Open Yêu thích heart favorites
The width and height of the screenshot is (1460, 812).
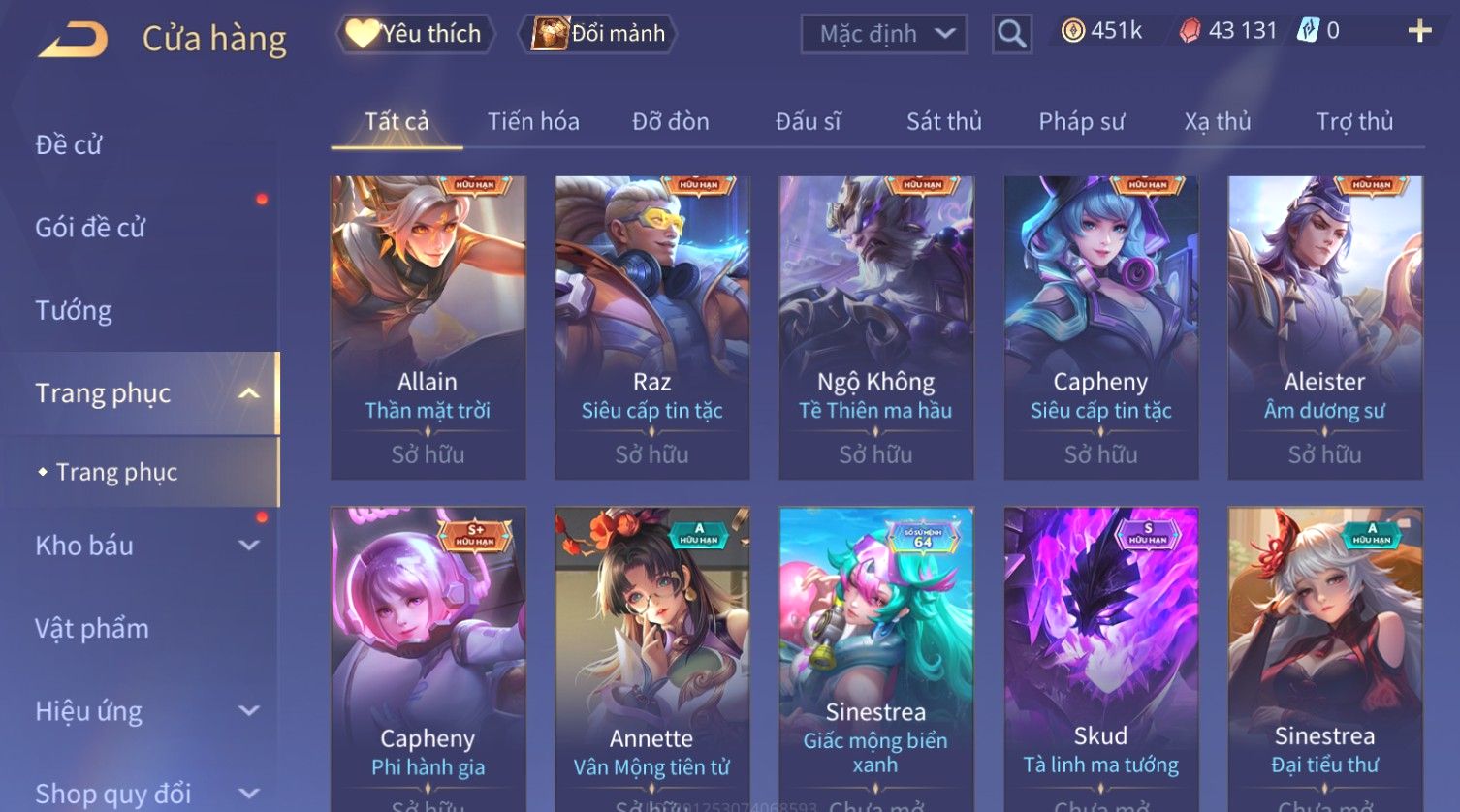(415, 34)
